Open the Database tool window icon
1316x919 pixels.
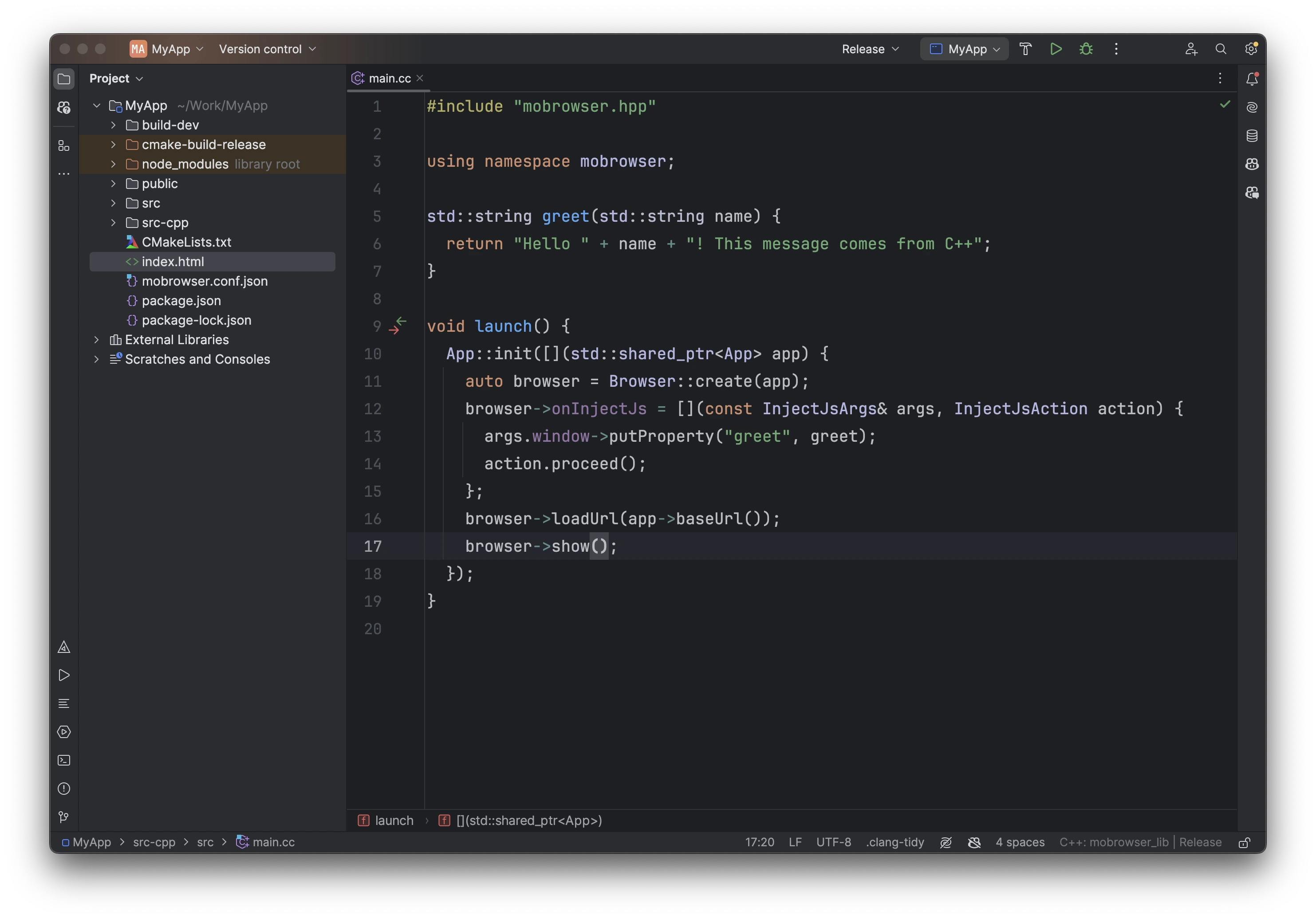(1252, 136)
